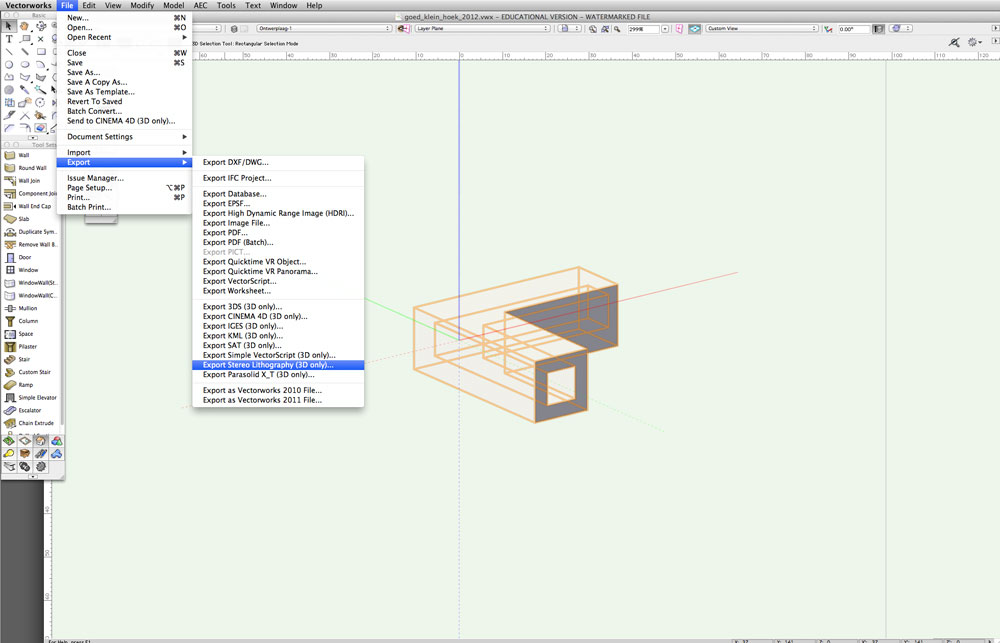The width and height of the screenshot is (1000, 643).
Task: Open the Custom View dropdown
Action: [761, 29]
